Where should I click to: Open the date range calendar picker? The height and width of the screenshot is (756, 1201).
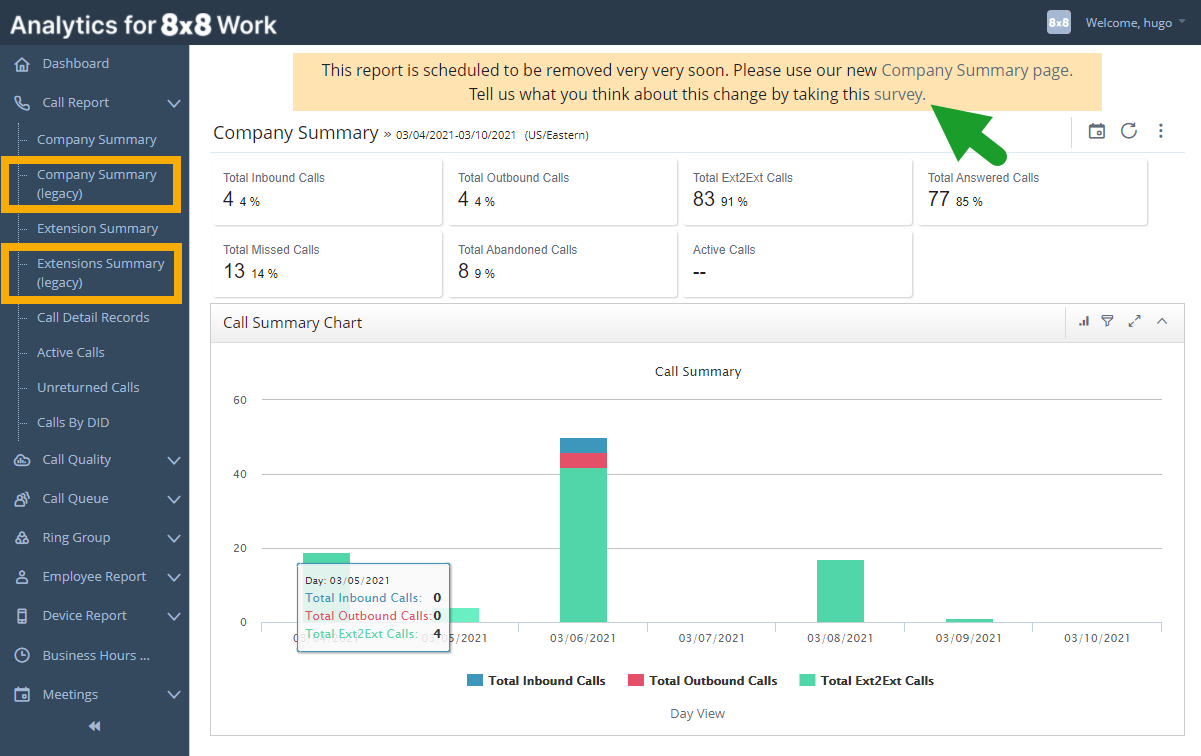pos(1096,131)
